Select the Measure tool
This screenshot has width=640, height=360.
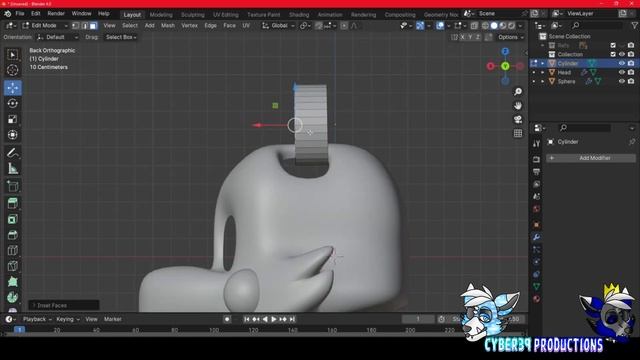pyautogui.click(x=13, y=169)
